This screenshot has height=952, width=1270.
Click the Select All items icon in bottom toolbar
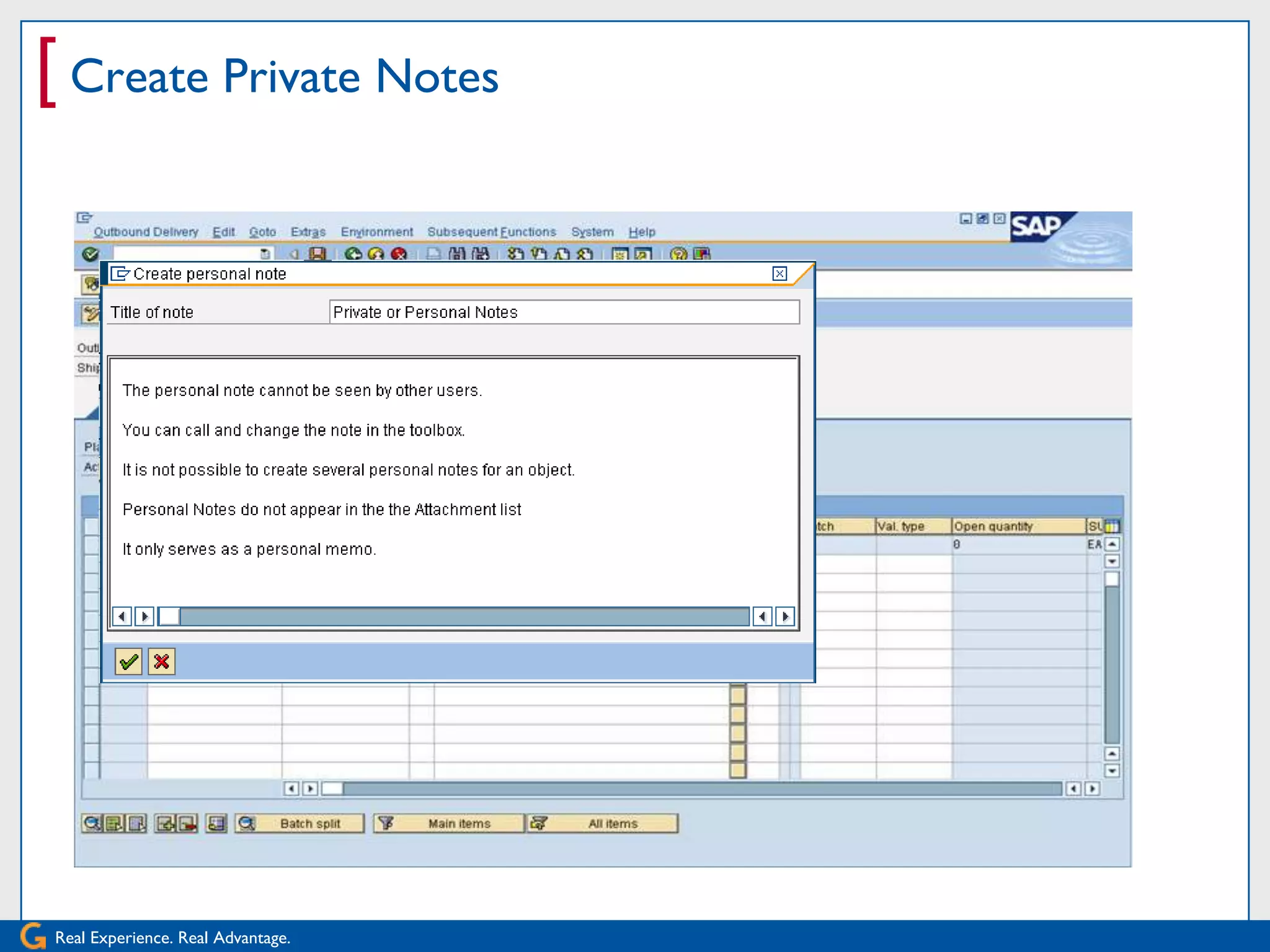114,824
